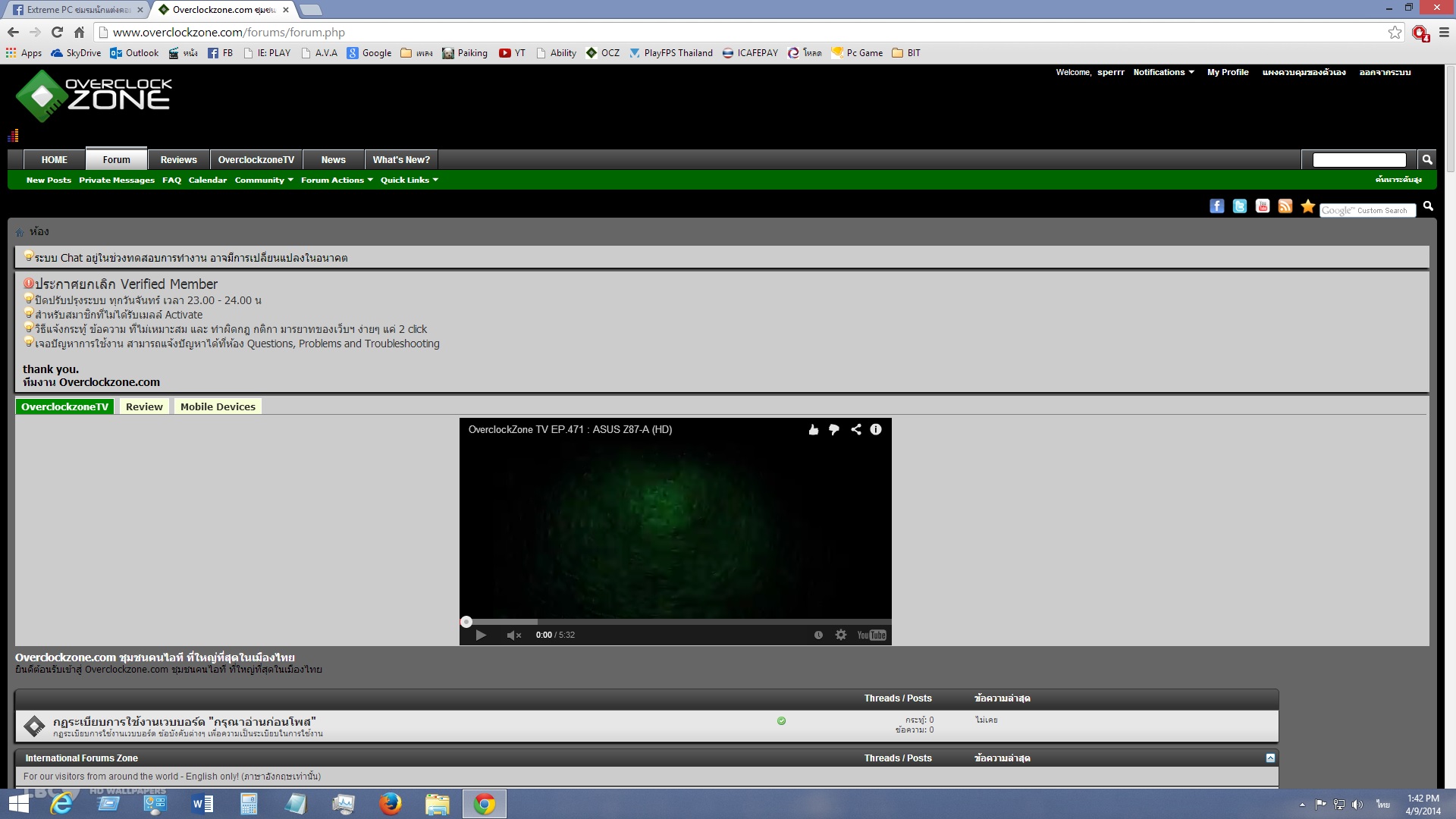Click the video share icon
This screenshot has height=819, width=1456.
click(855, 429)
